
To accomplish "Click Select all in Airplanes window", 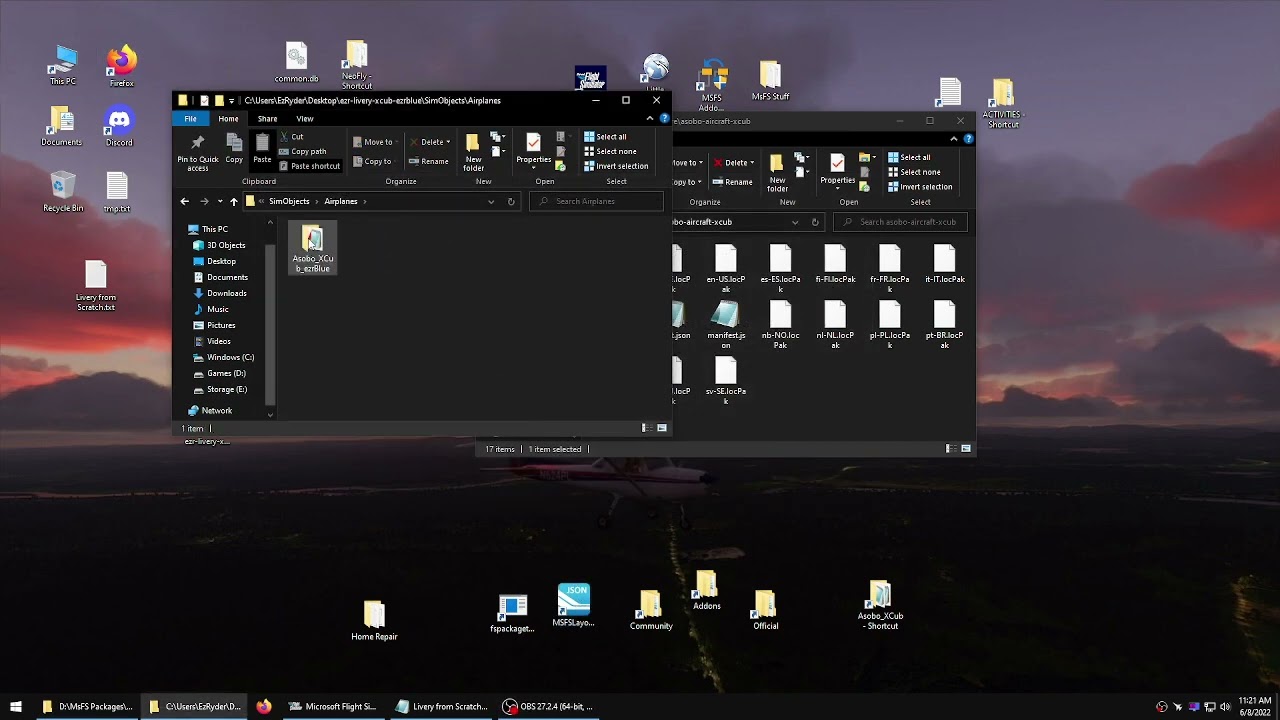I will click(x=605, y=137).
